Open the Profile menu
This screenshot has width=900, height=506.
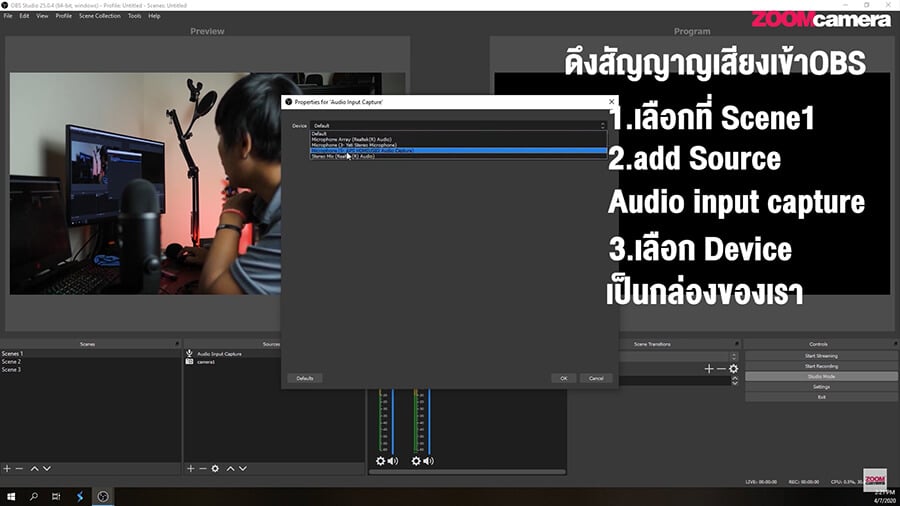pos(64,16)
